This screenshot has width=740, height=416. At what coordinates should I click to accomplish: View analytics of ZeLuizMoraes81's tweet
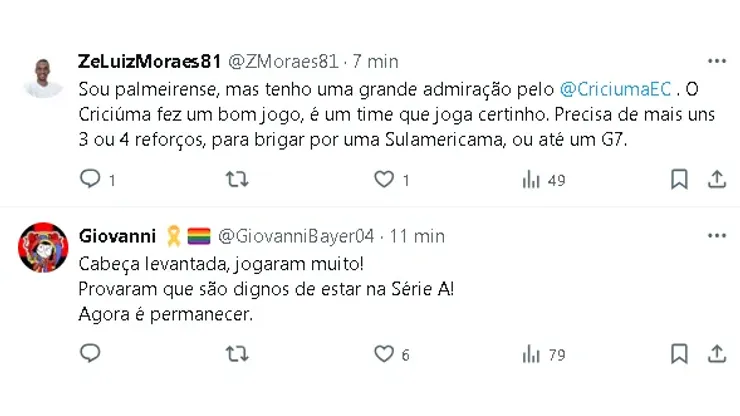pyautogui.click(x=531, y=180)
